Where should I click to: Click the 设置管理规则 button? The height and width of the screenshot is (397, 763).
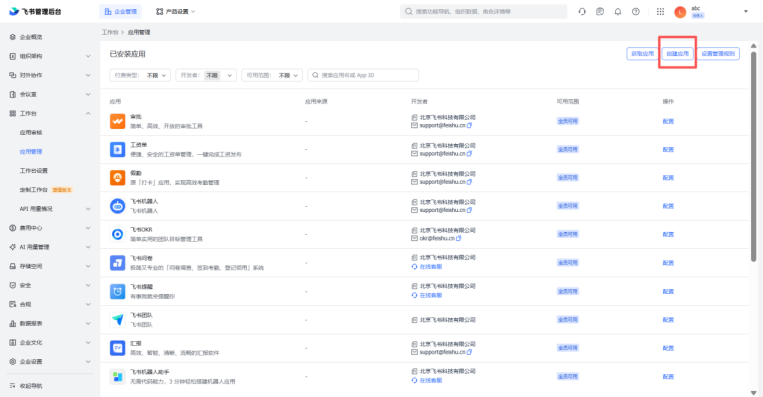[718, 54]
